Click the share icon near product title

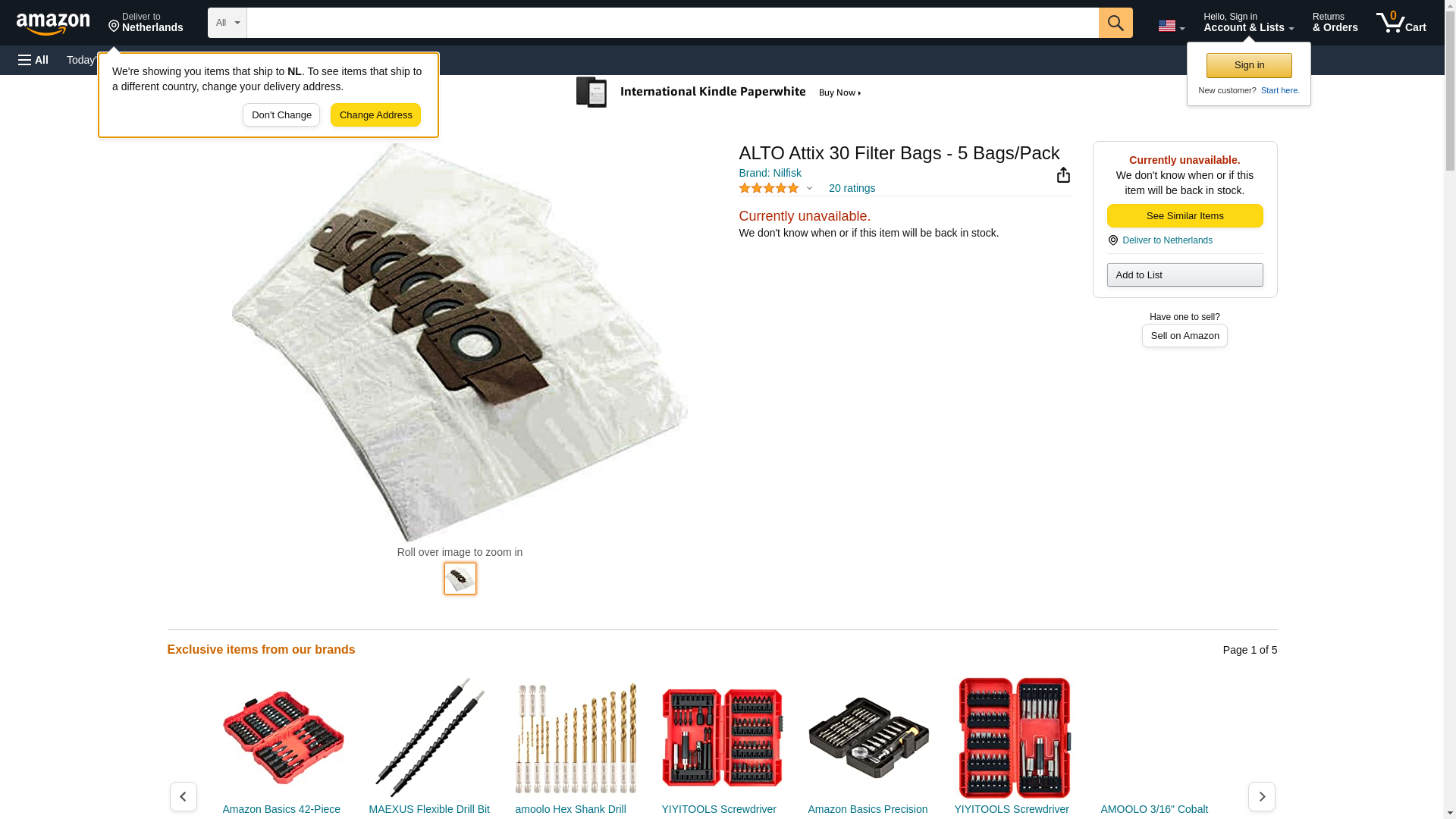pyautogui.click(x=1063, y=175)
